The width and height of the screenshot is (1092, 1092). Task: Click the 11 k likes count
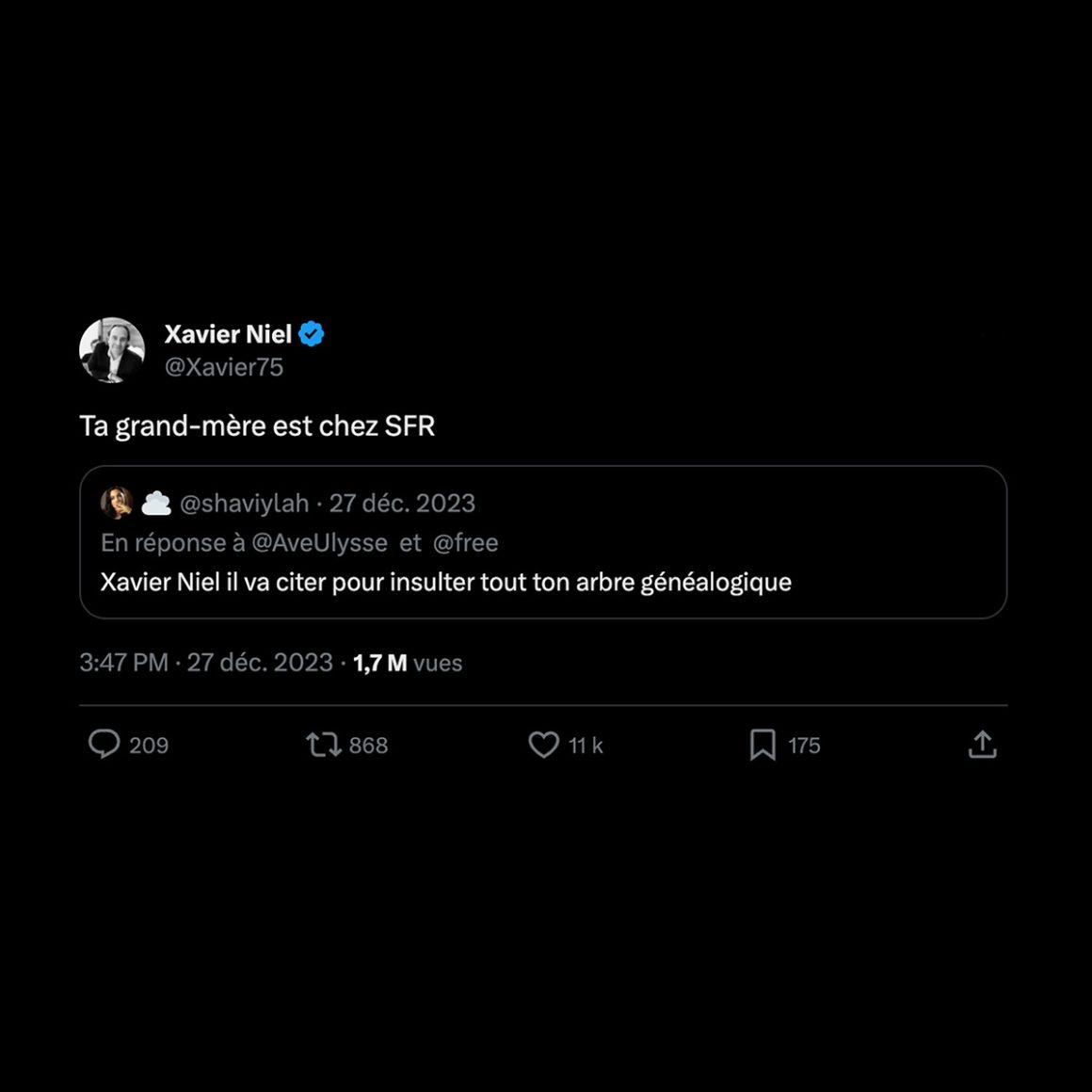coord(586,746)
